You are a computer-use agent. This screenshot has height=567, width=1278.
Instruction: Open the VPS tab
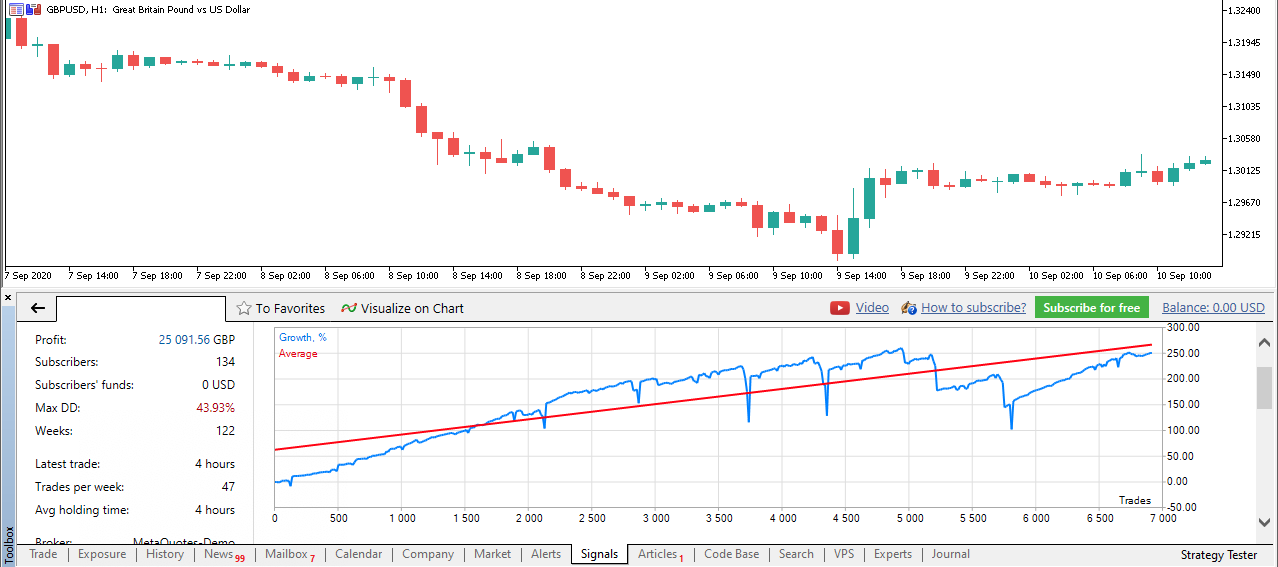click(x=844, y=554)
